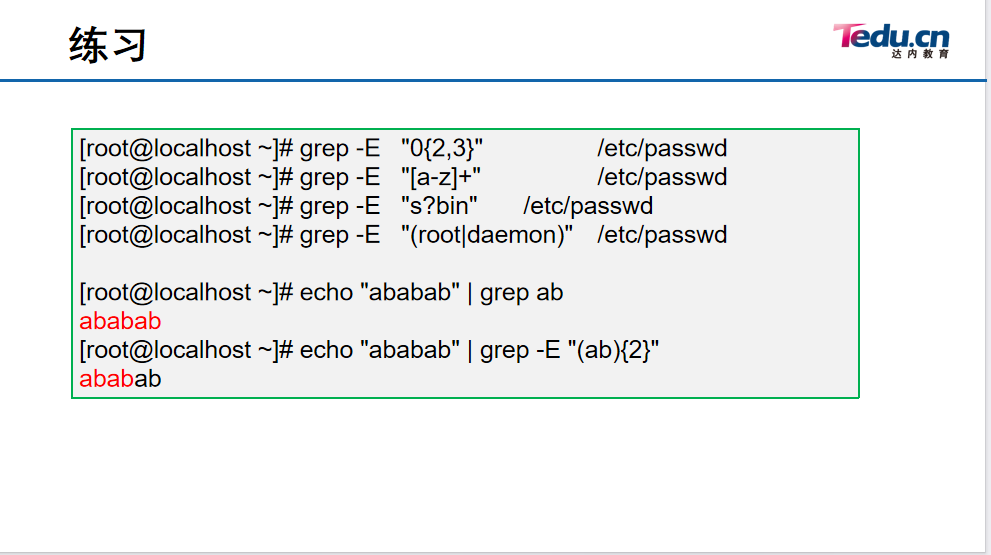991x555 pixels.
Task: Click the partially red ababab output
Action: 120,379
